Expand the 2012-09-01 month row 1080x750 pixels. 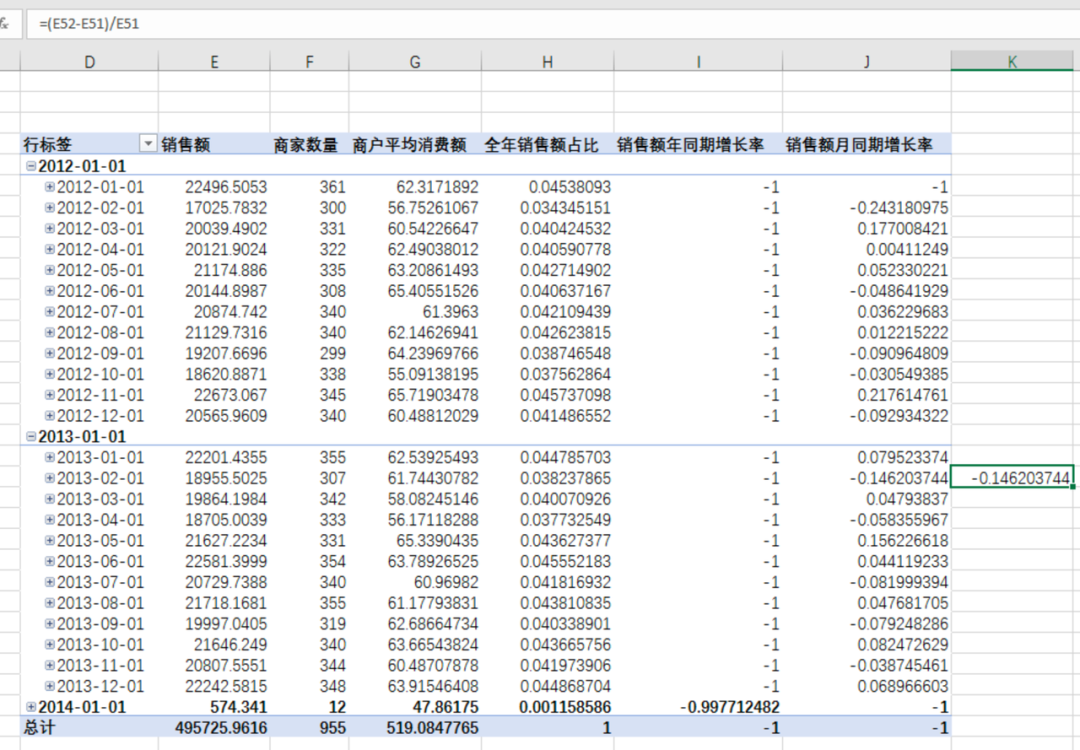tap(50, 353)
